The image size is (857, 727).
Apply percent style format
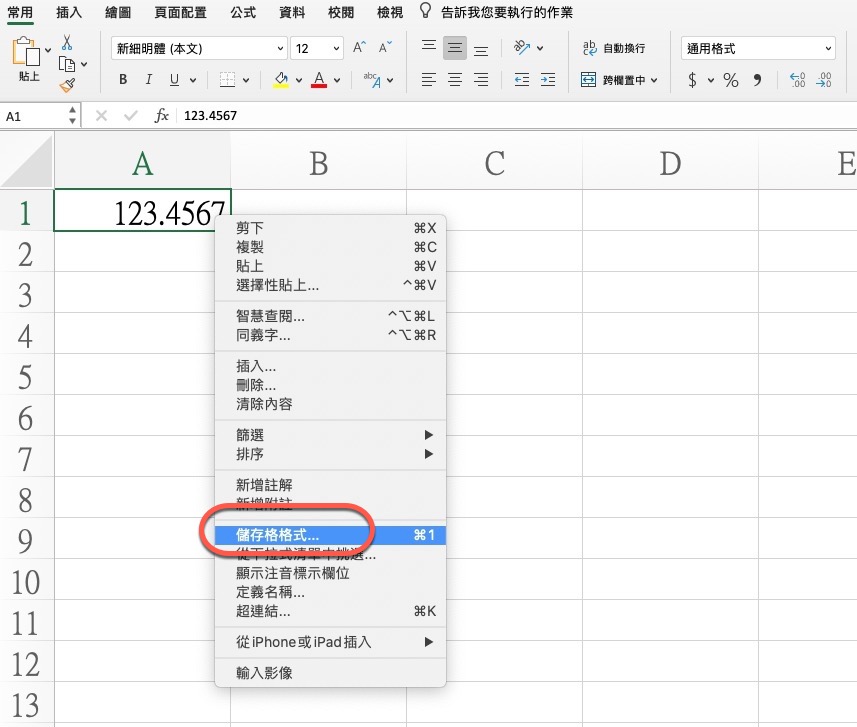731,80
